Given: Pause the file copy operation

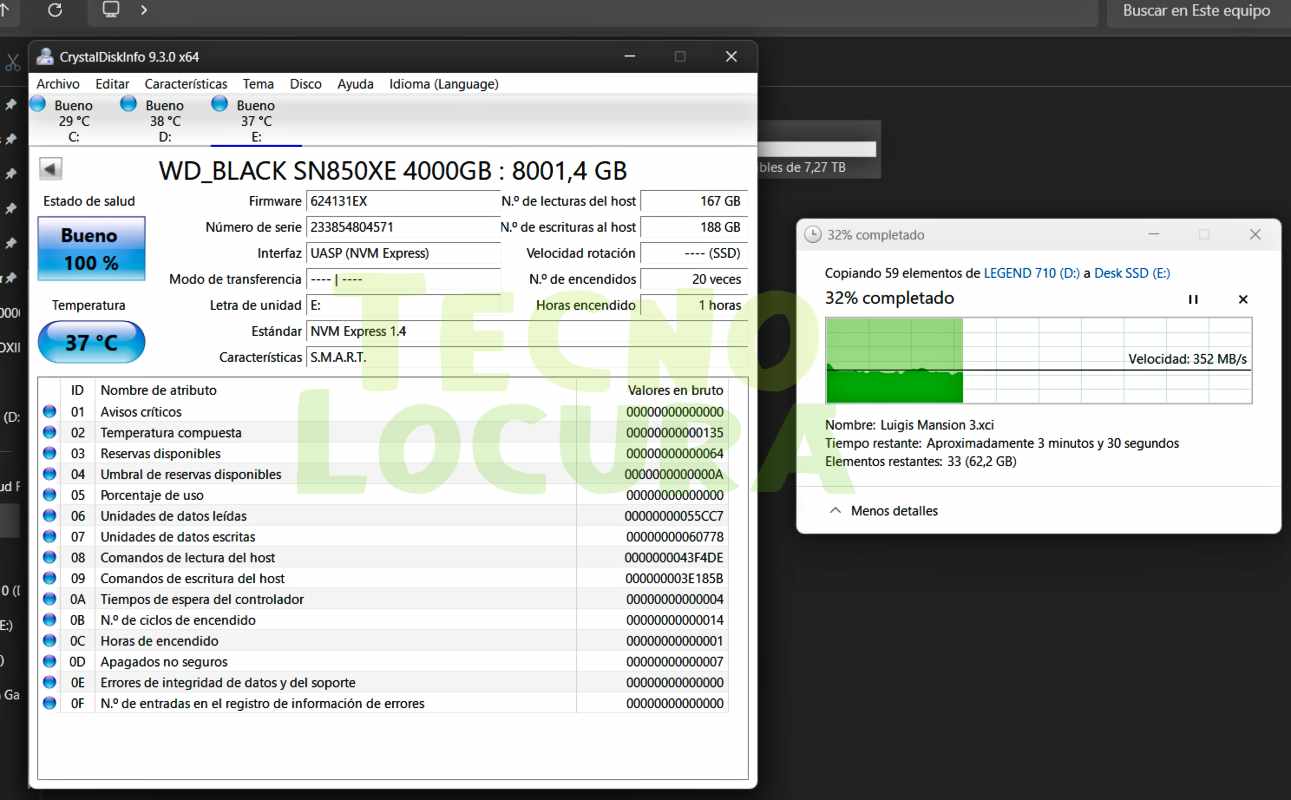Looking at the screenshot, I should [x=1193, y=299].
